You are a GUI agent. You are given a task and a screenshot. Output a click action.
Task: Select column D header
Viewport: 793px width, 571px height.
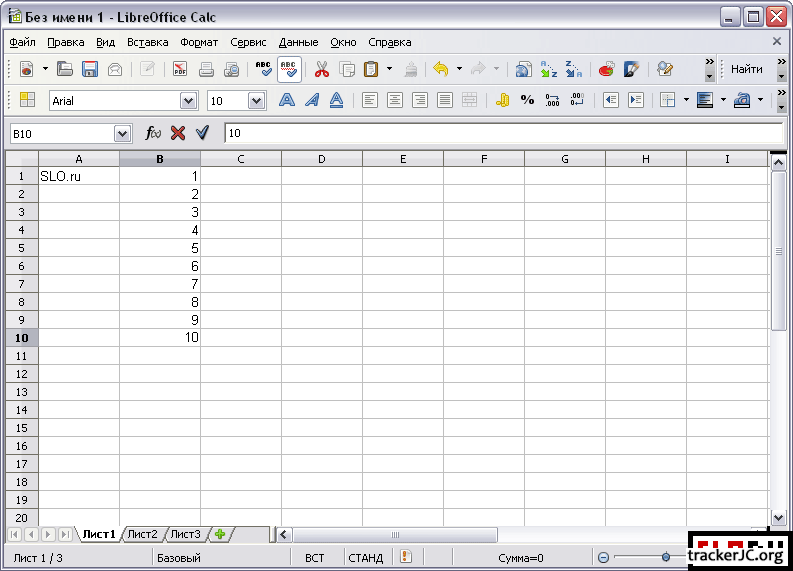(321, 159)
